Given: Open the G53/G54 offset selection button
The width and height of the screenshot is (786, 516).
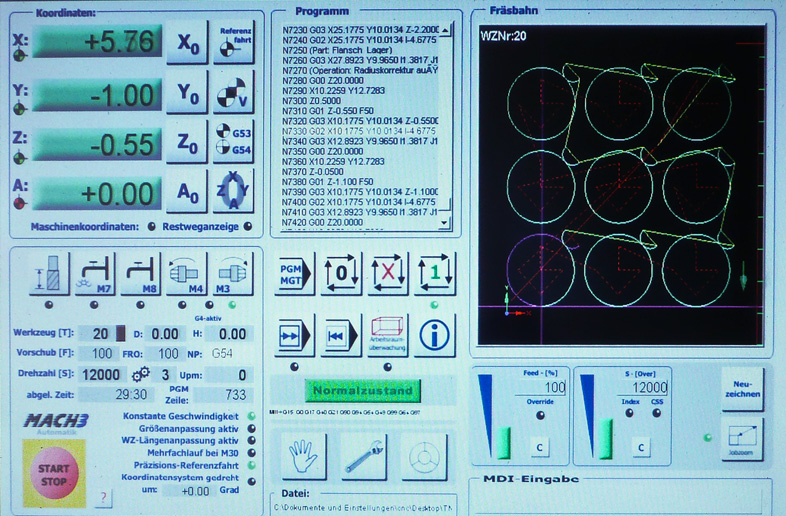Looking at the screenshot, I should 234,141.
